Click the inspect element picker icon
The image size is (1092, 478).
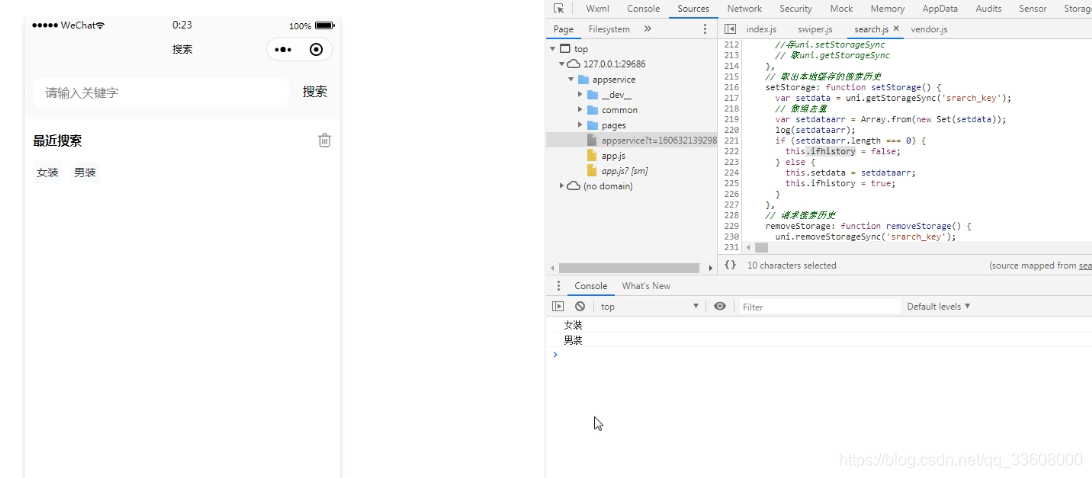coord(559,8)
